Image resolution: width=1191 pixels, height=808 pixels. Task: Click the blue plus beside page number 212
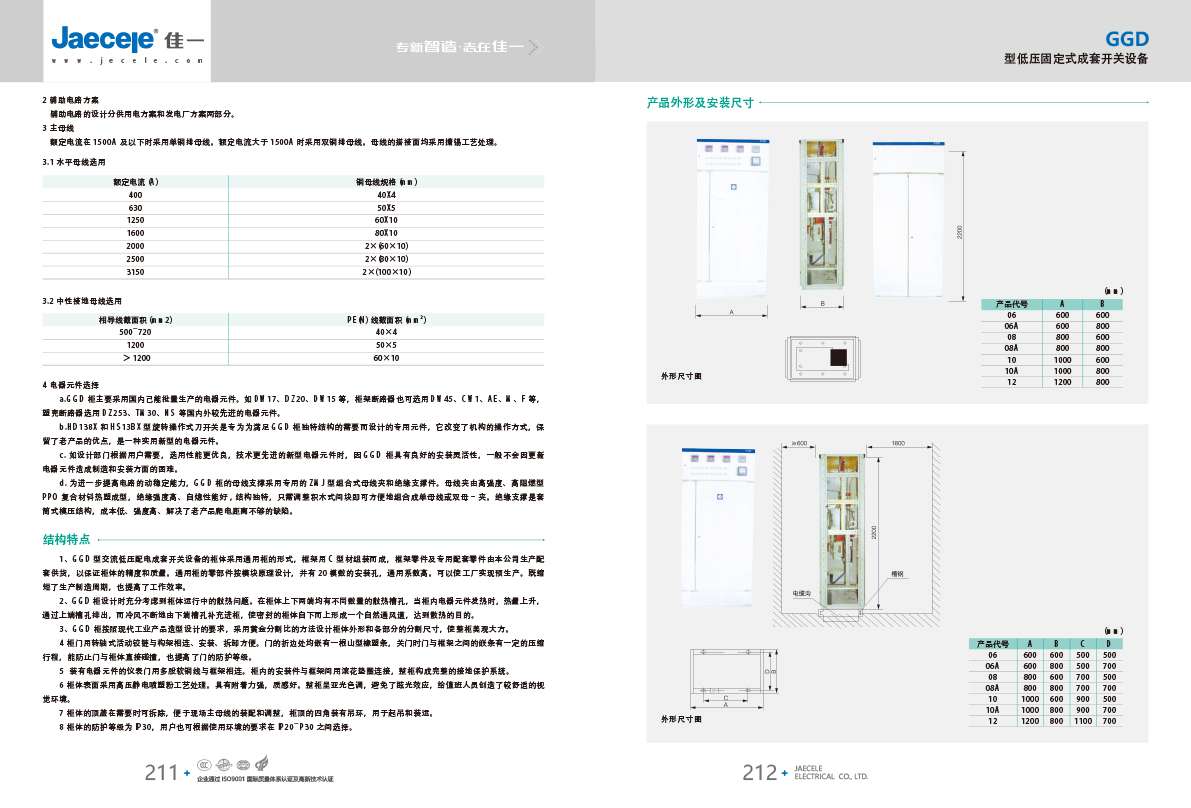784,774
